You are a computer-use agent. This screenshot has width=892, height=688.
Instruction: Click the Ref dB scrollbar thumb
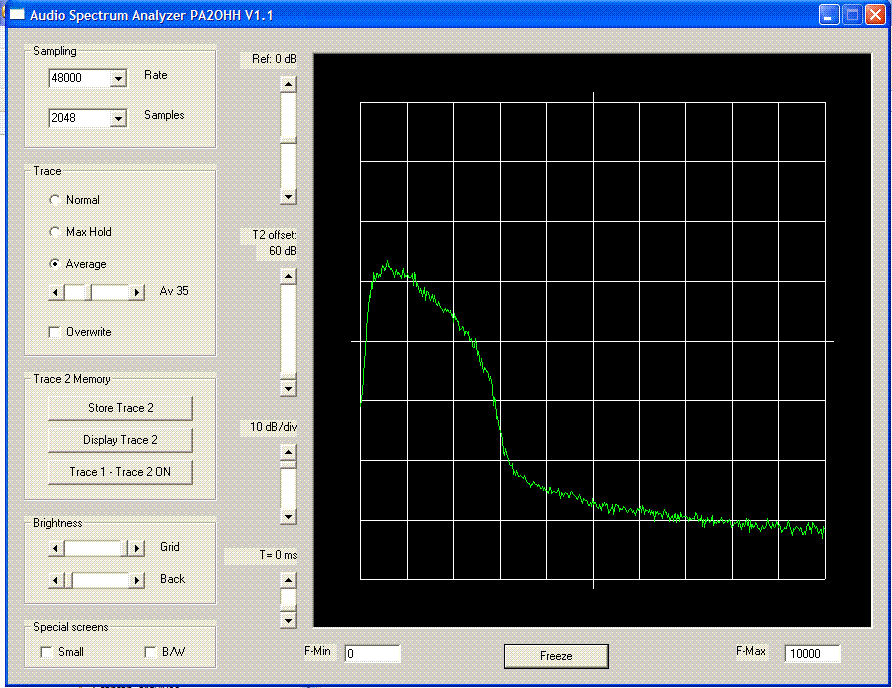click(x=288, y=139)
